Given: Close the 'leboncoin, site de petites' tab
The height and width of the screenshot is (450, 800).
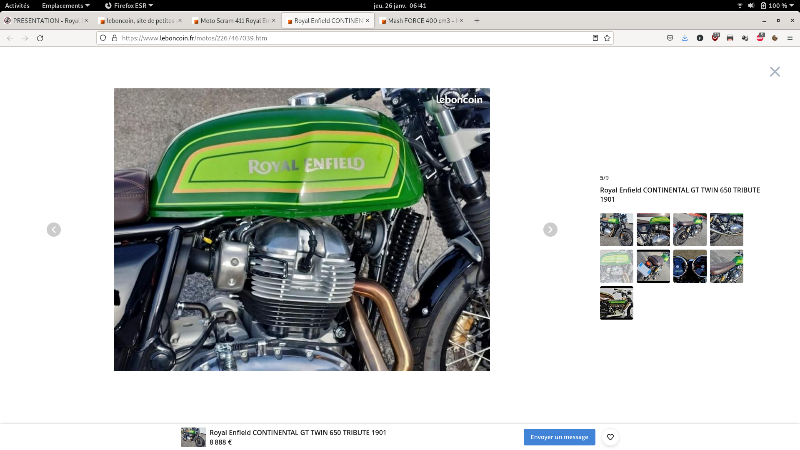Looking at the screenshot, I should 180,21.
